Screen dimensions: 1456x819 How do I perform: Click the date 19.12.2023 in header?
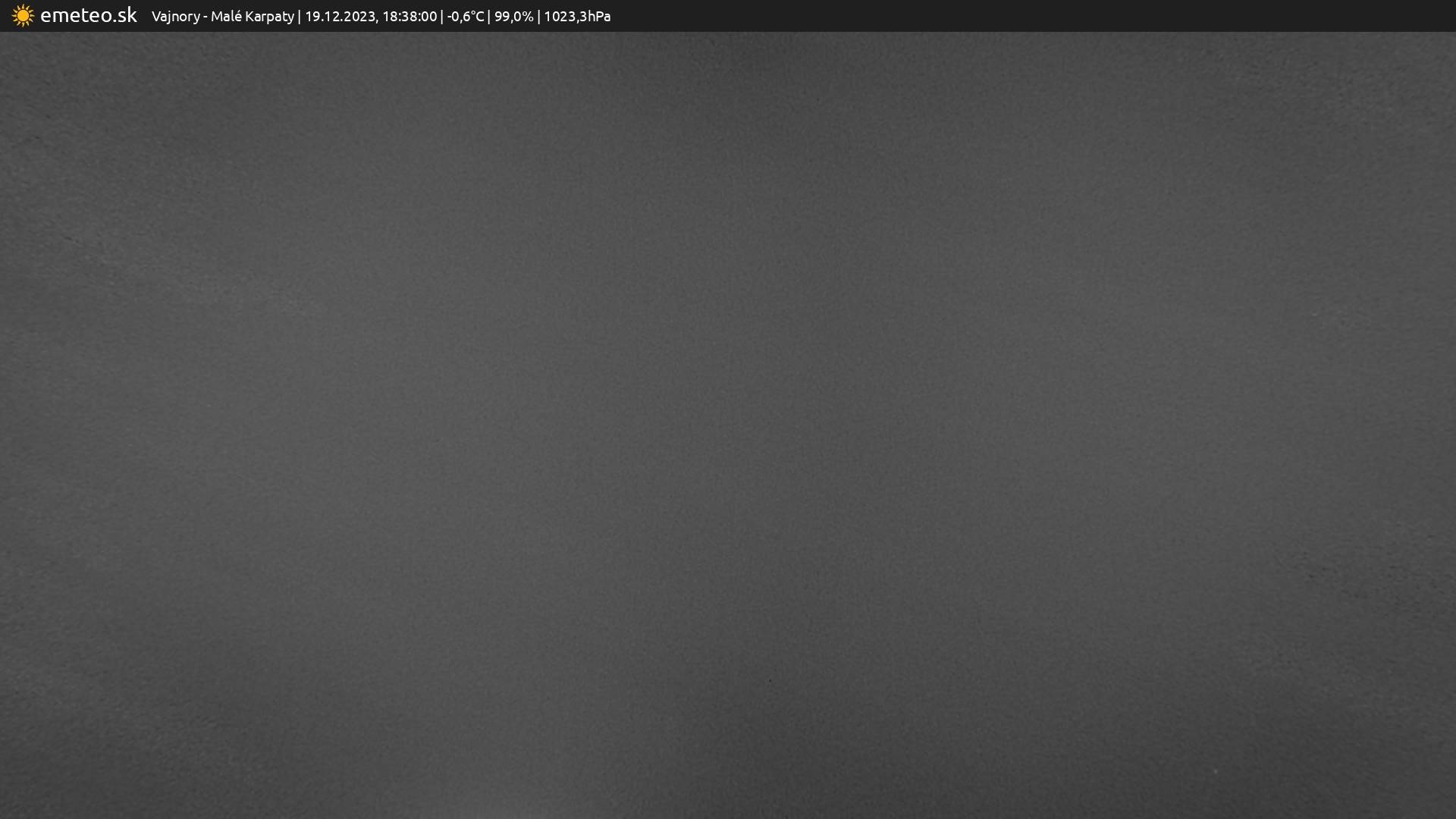[x=339, y=17]
